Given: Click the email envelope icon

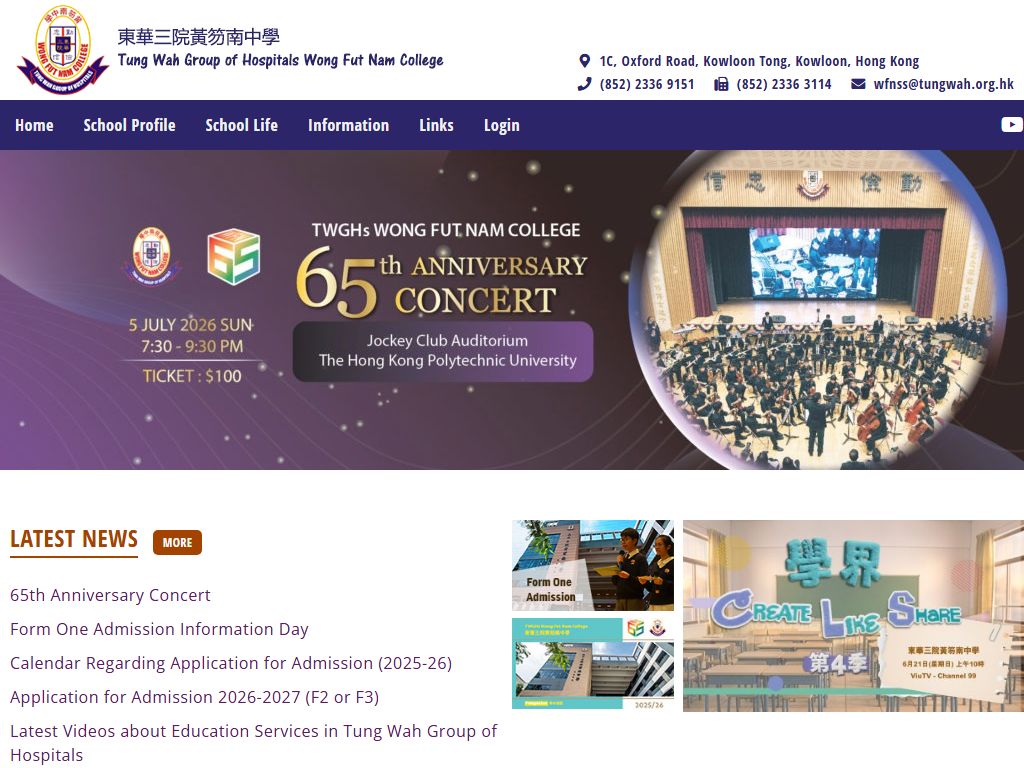Looking at the screenshot, I should point(858,84).
